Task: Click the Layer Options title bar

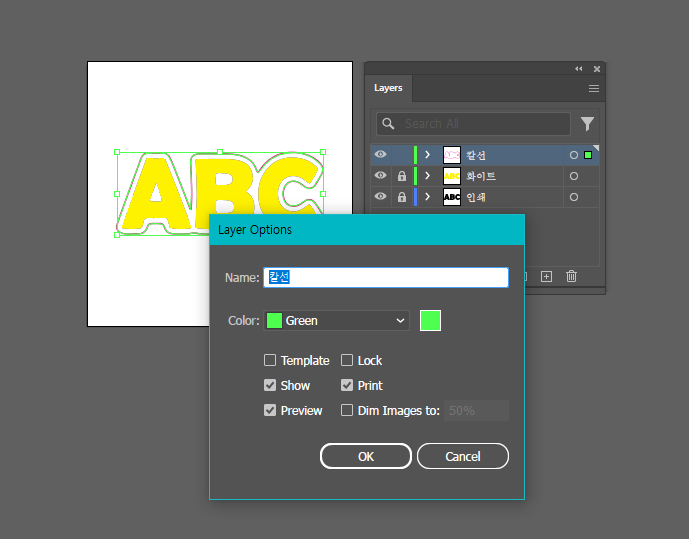Action: tap(367, 230)
